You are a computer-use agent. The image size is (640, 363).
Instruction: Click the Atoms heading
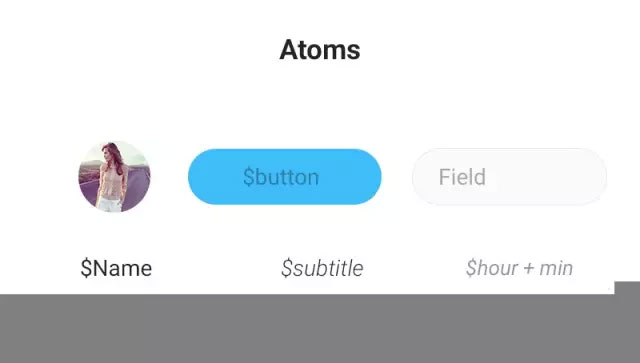point(320,50)
